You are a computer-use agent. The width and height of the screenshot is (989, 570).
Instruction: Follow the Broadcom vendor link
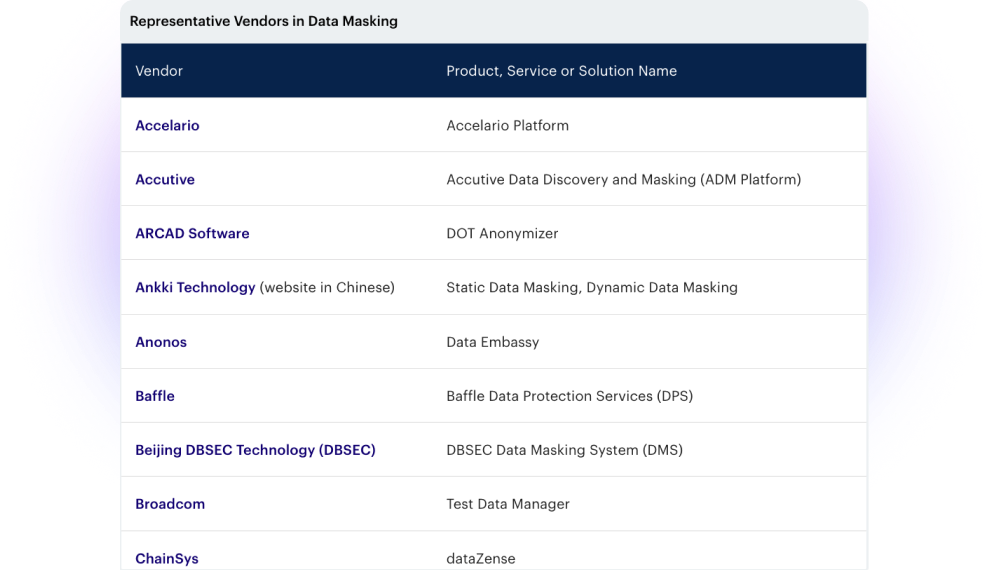point(170,504)
